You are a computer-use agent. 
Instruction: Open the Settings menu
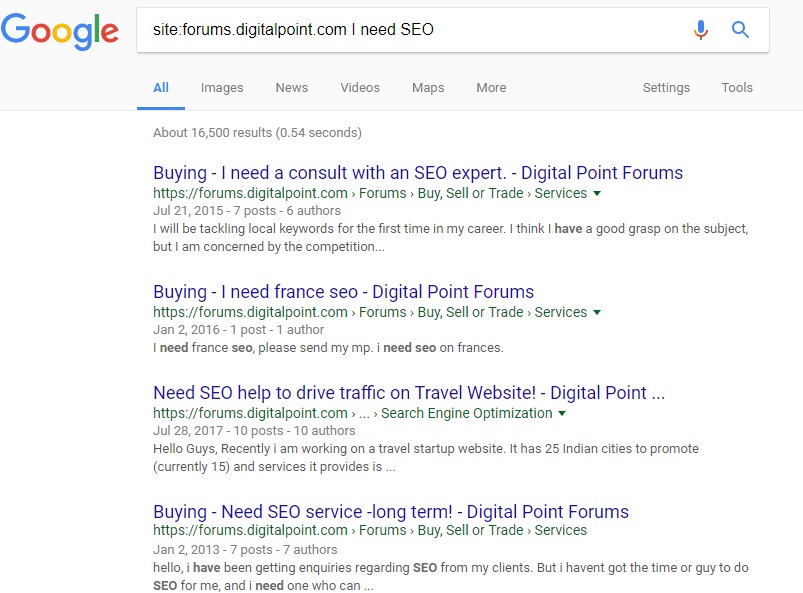pyautogui.click(x=666, y=88)
